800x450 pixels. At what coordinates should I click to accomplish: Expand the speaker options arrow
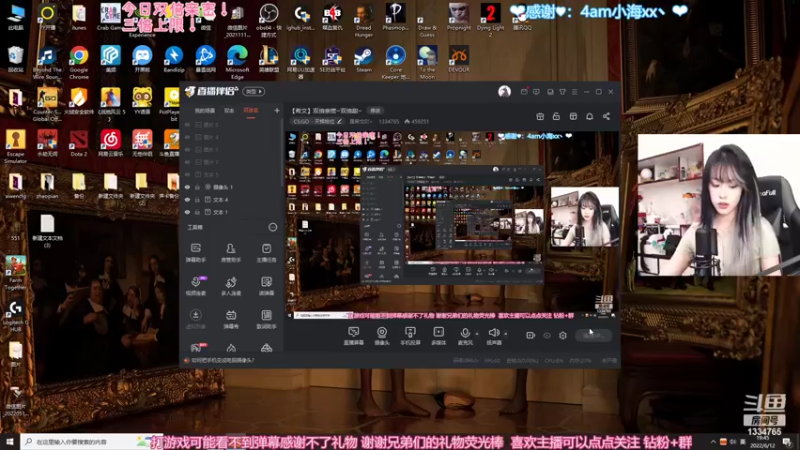pos(506,334)
